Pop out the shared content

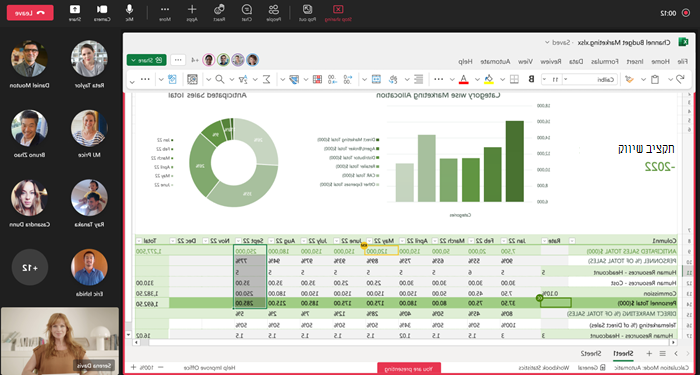click(x=308, y=12)
